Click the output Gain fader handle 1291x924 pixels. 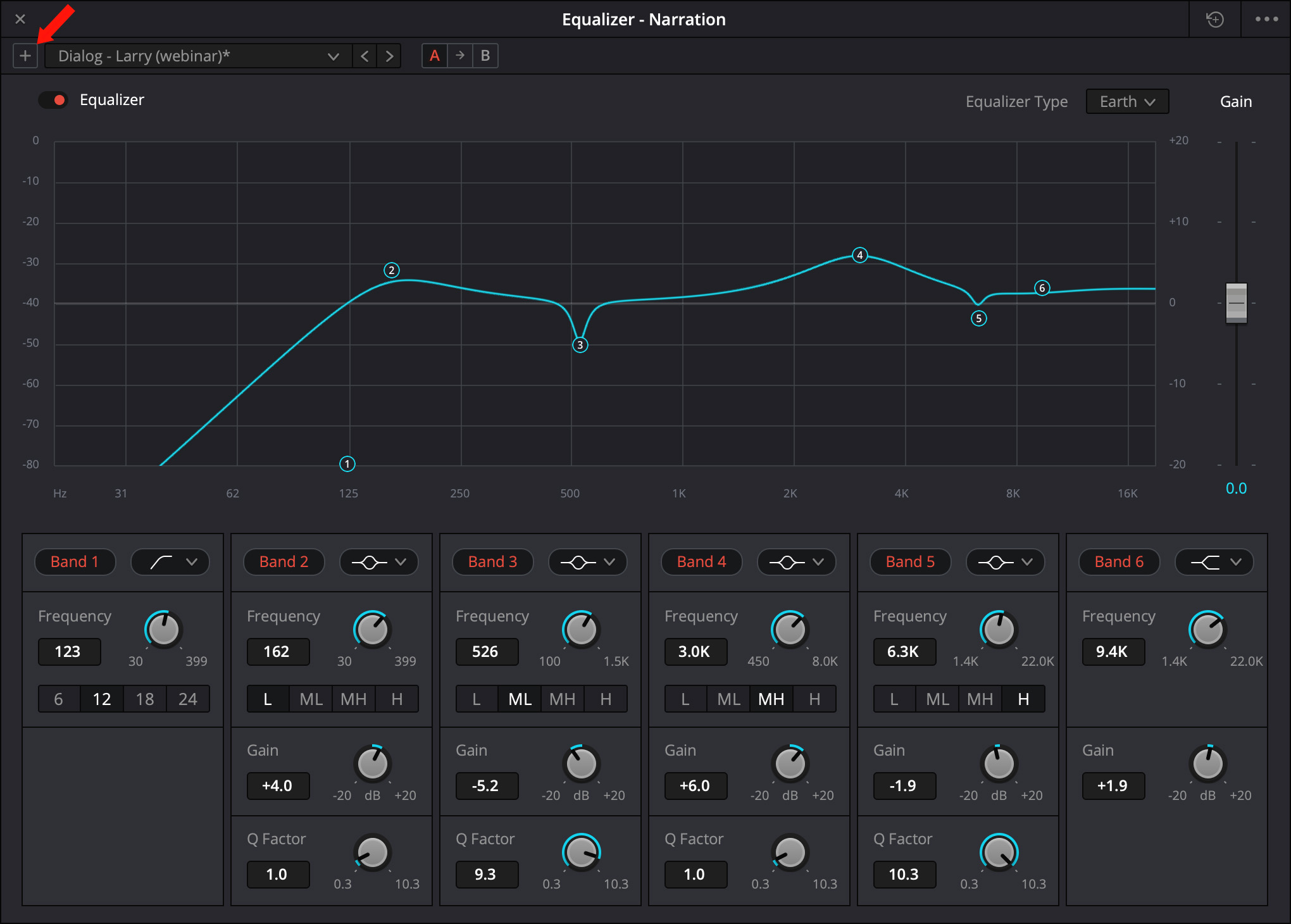[1236, 303]
